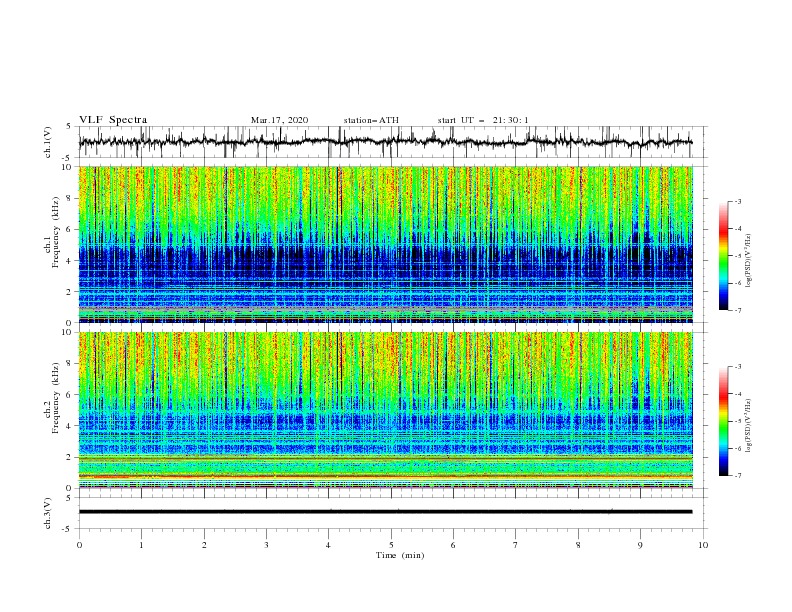Click the "5" tick on the time axis
Viewport: 792px width, 612px height.
click(391, 545)
